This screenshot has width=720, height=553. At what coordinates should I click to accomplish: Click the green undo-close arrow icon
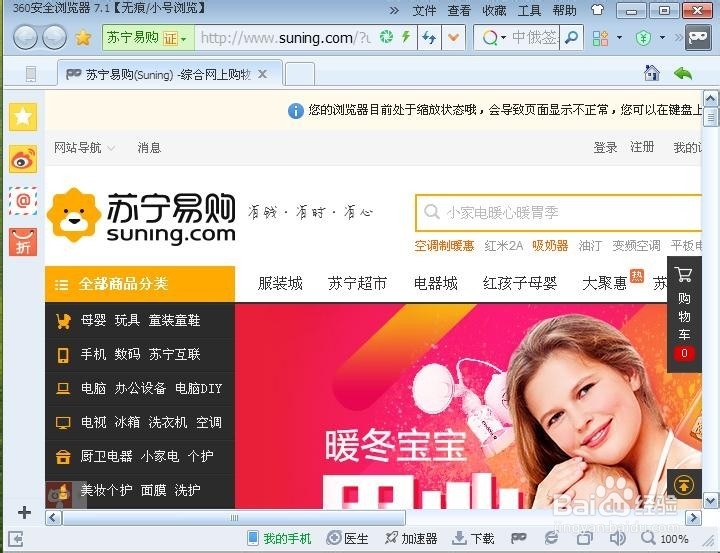(x=683, y=73)
